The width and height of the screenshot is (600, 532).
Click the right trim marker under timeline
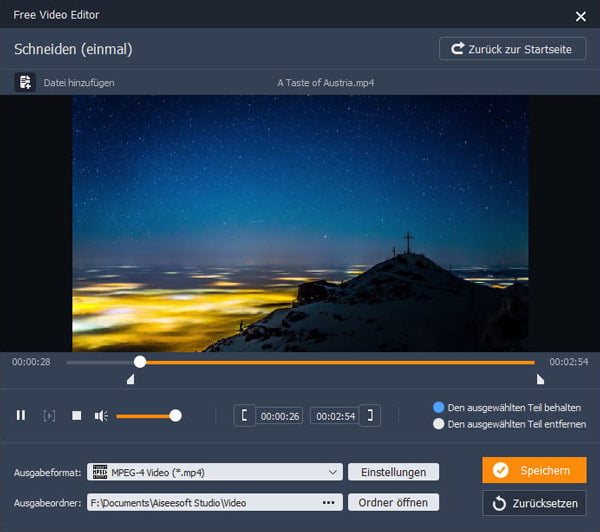click(x=540, y=379)
